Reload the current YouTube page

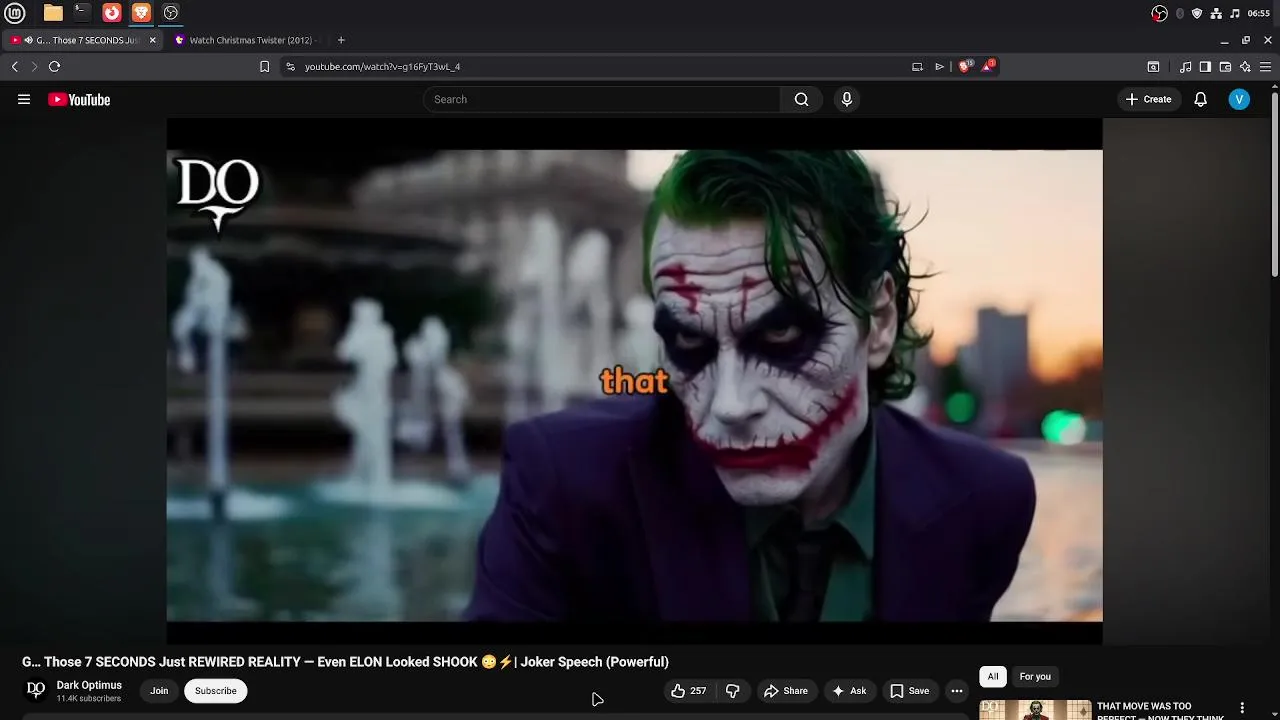coord(54,66)
